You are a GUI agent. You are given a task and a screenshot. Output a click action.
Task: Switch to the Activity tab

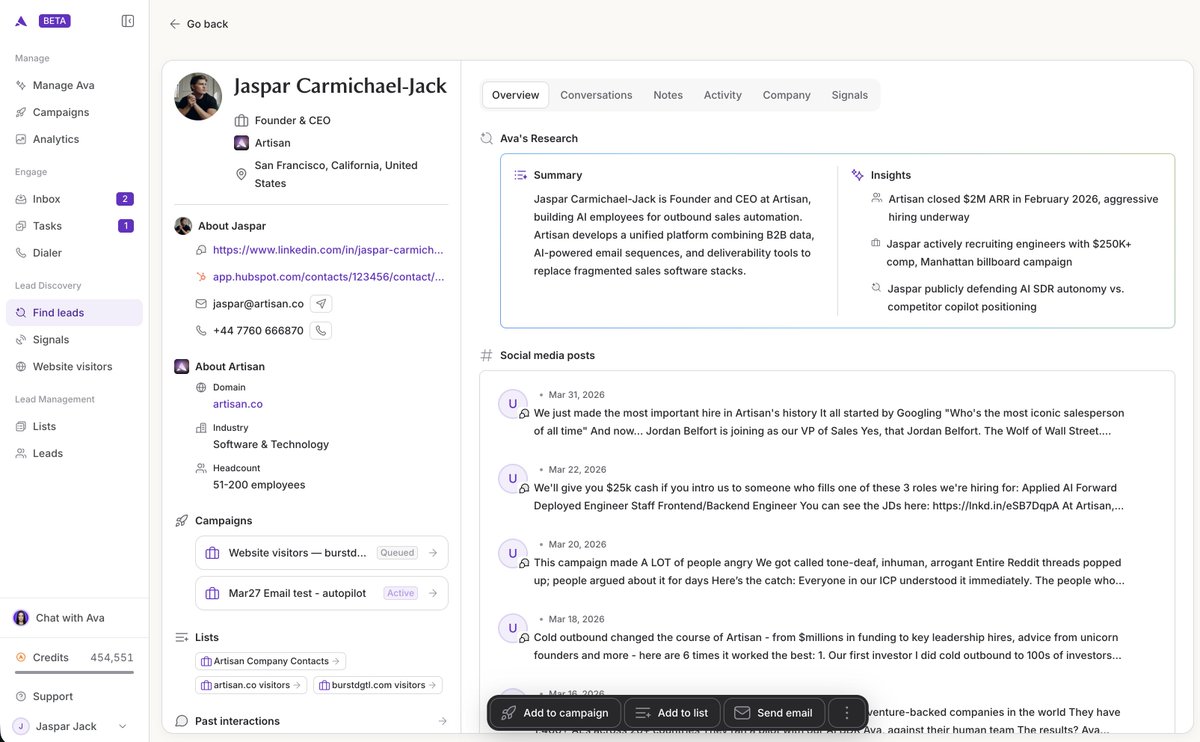tap(723, 95)
